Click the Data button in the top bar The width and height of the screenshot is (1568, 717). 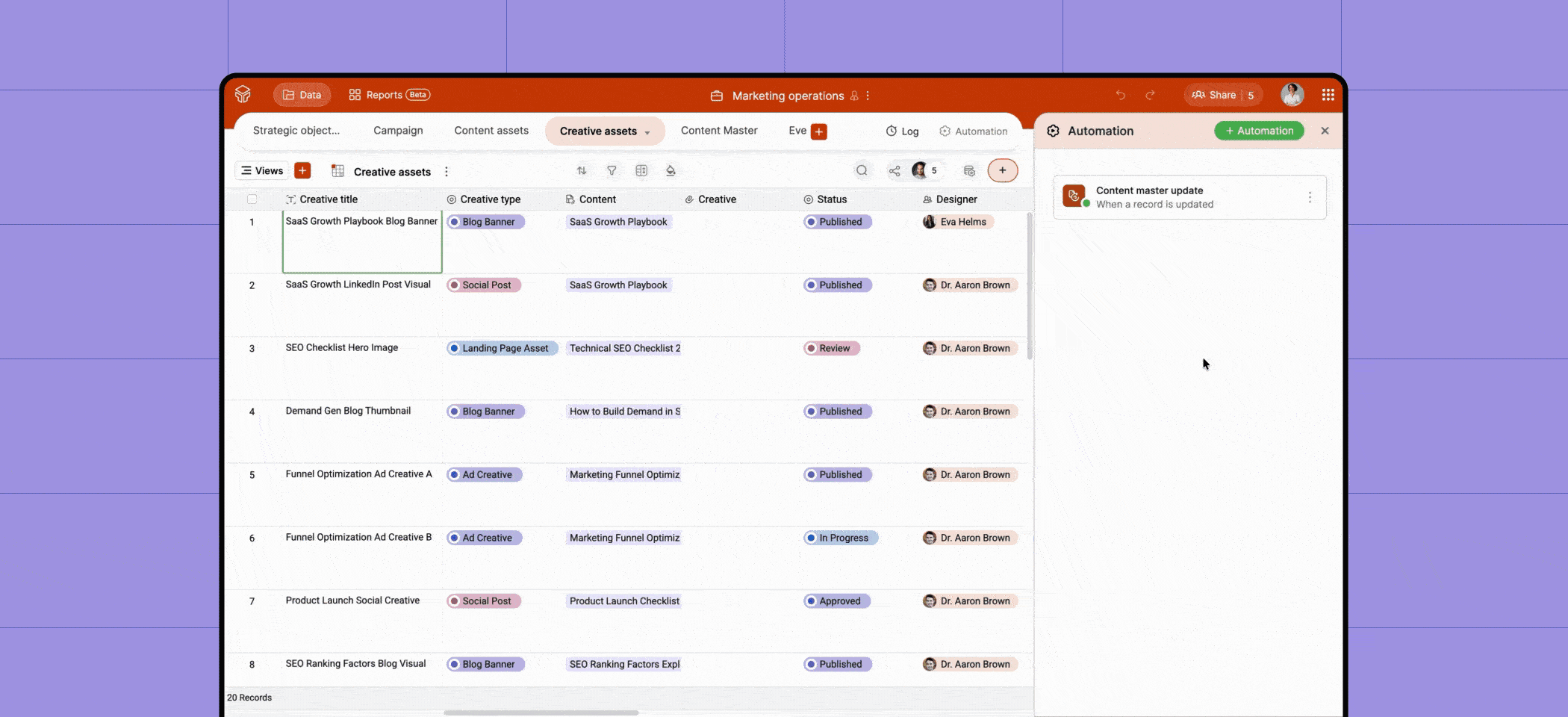tap(302, 95)
